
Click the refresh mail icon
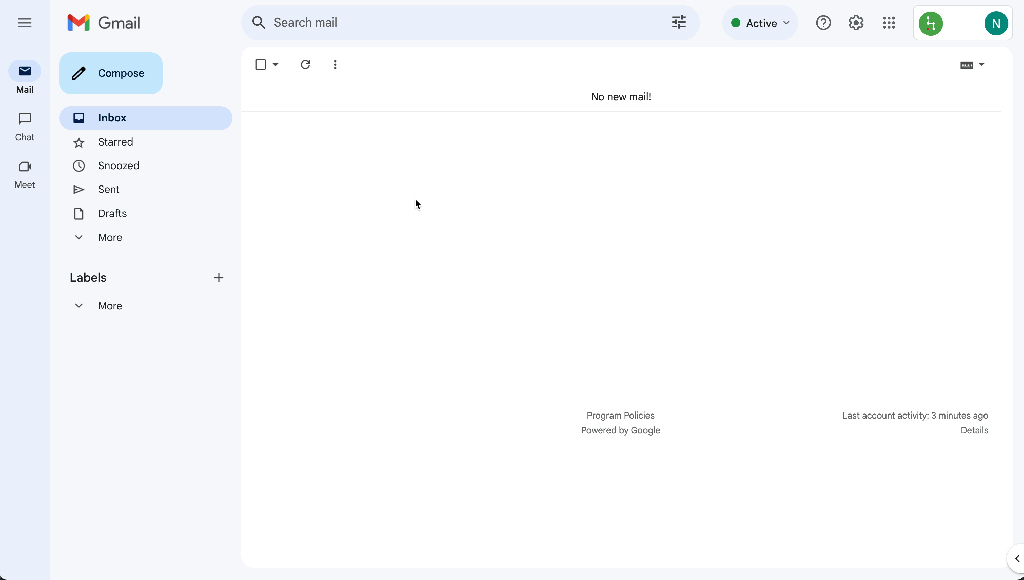(305, 65)
